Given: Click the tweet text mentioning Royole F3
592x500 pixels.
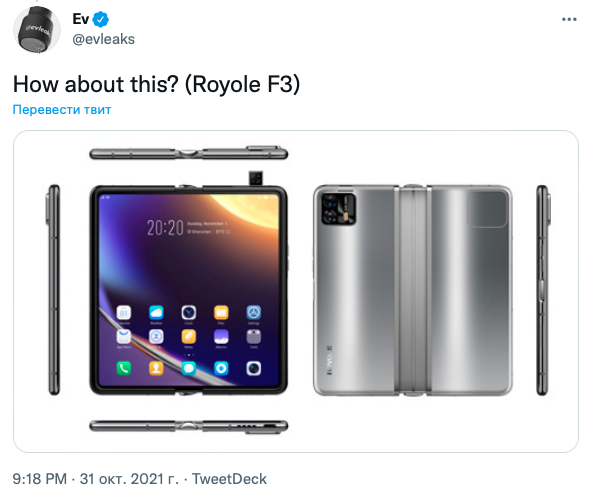Looking at the screenshot, I should (x=157, y=84).
